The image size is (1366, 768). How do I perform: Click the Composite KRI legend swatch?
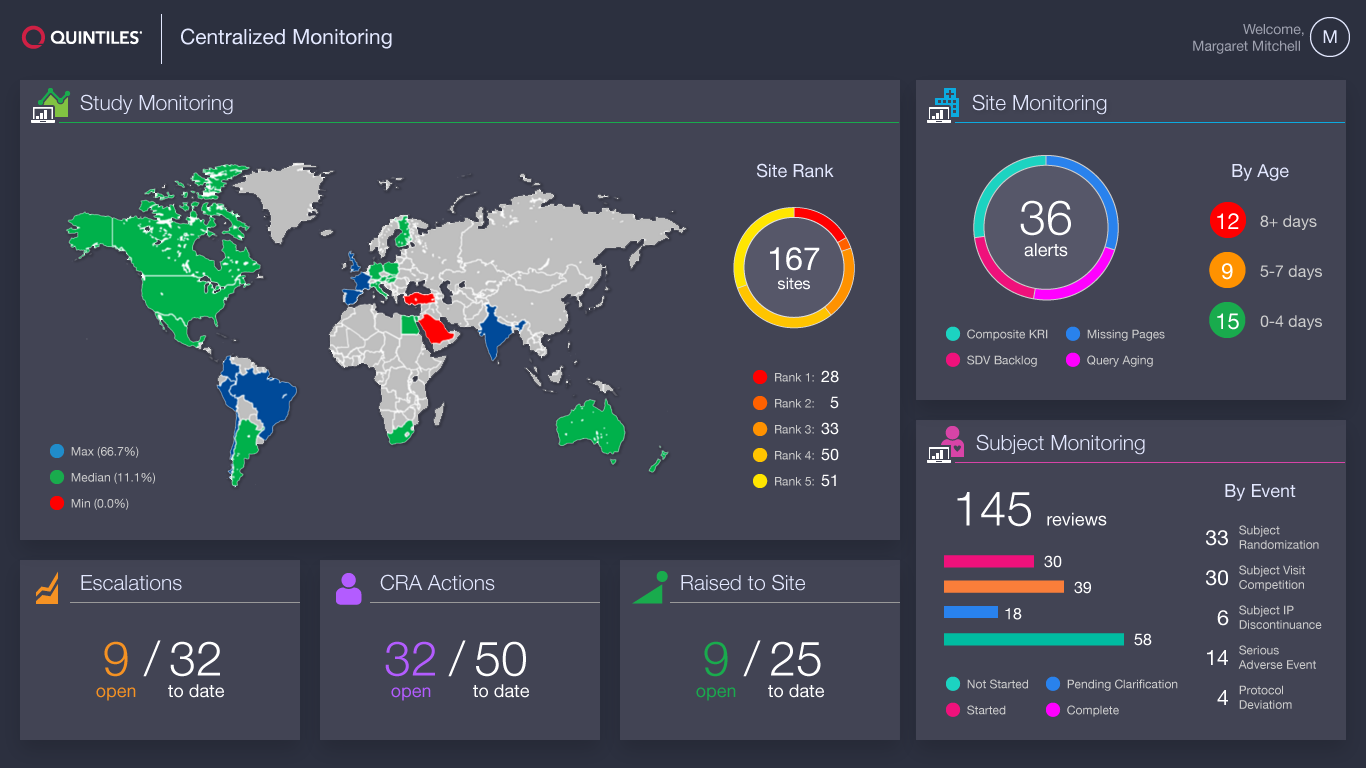coord(952,334)
